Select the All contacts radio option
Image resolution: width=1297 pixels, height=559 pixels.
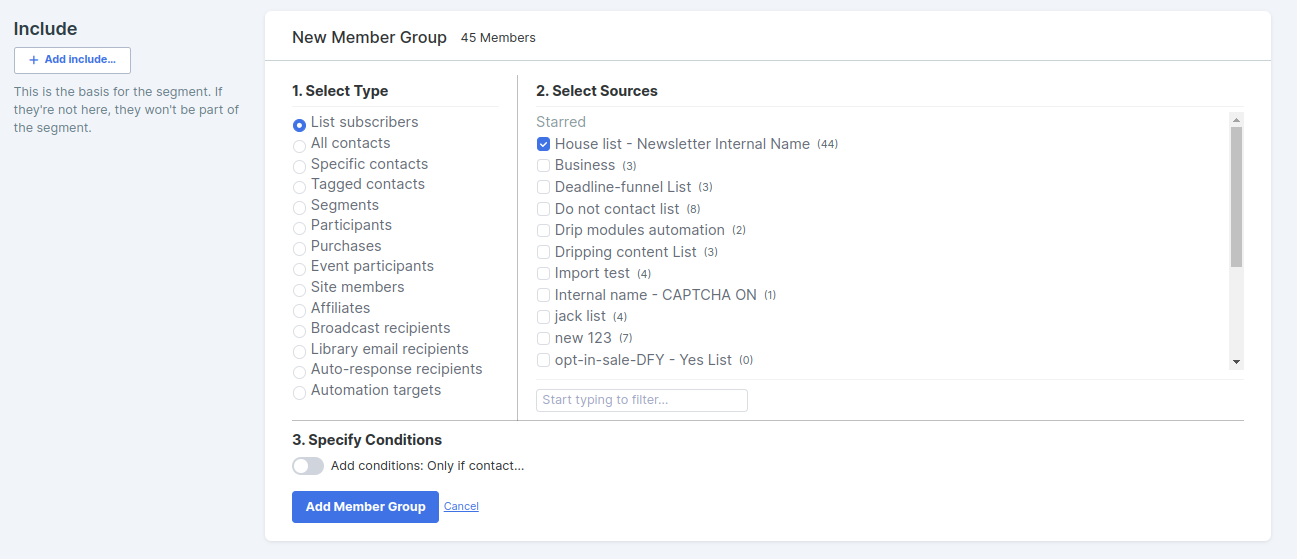(x=299, y=146)
